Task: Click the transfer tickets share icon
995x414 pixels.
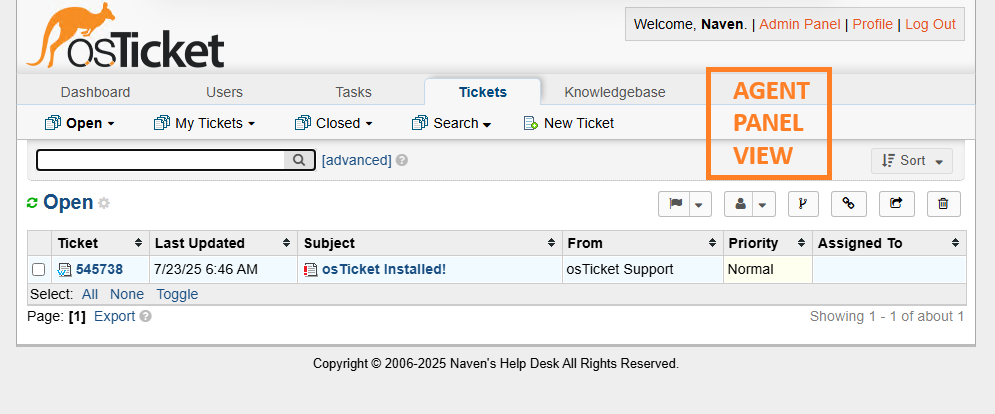Action: tap(897, 204)
